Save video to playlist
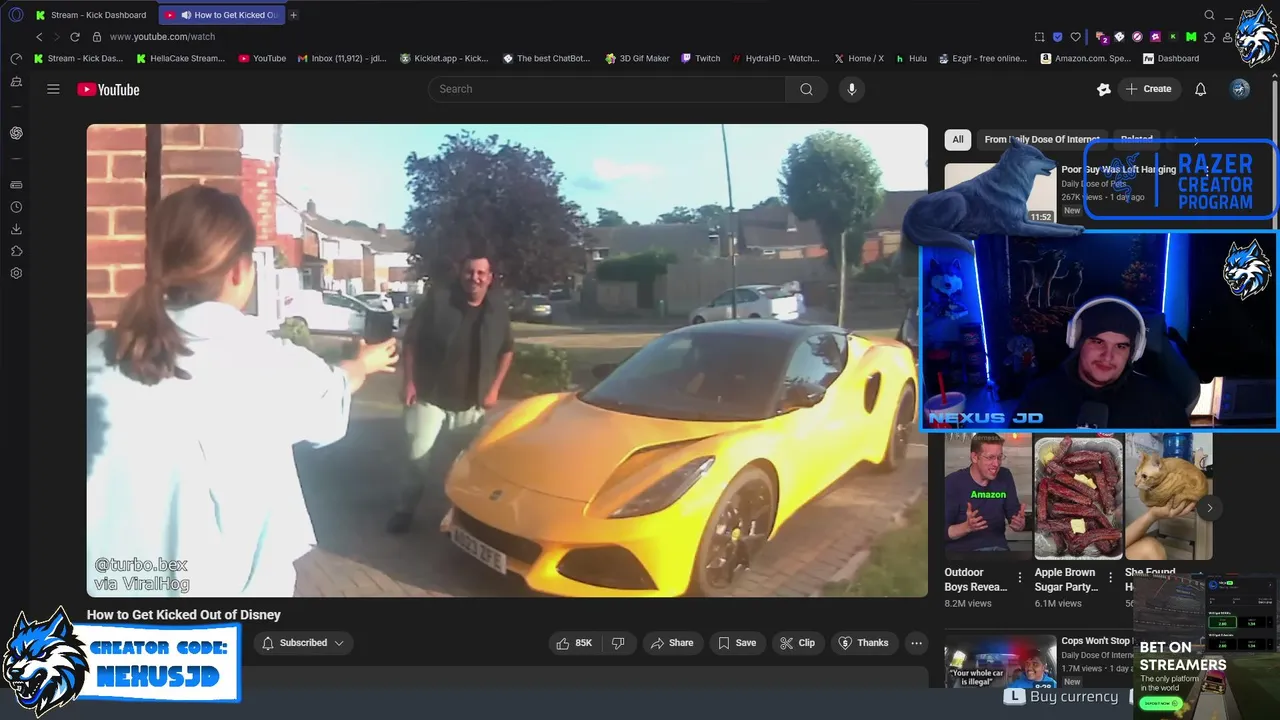 737,643
